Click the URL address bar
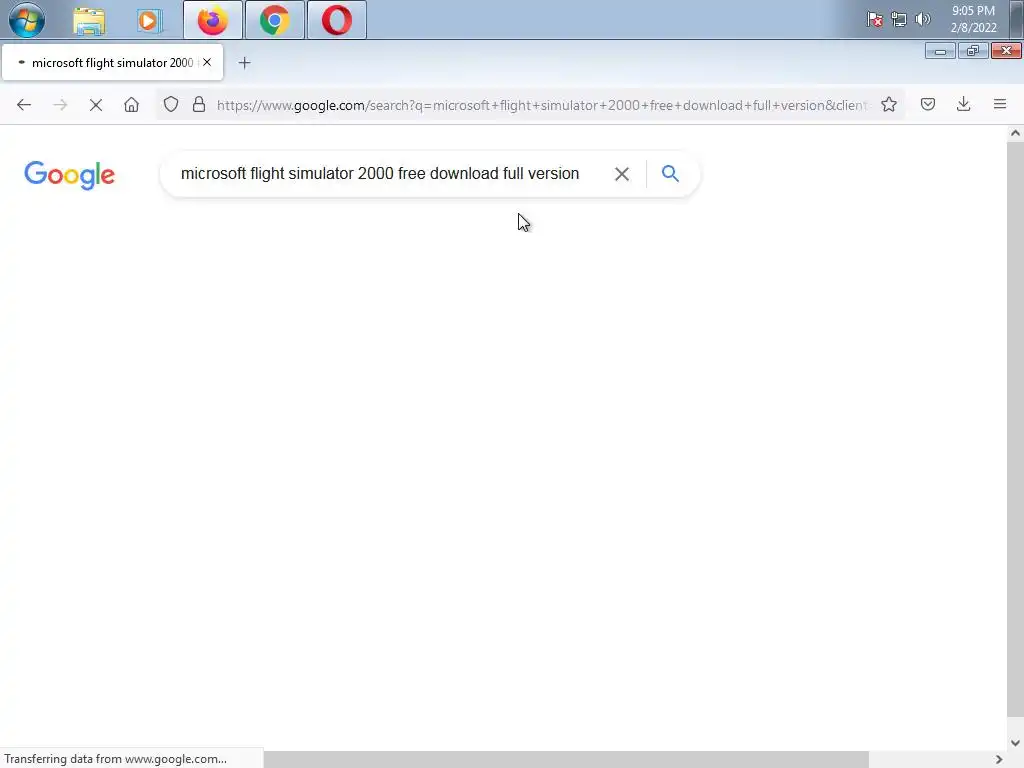The height and width of the screenshot is (768, 1024). [x=542, y=104]
